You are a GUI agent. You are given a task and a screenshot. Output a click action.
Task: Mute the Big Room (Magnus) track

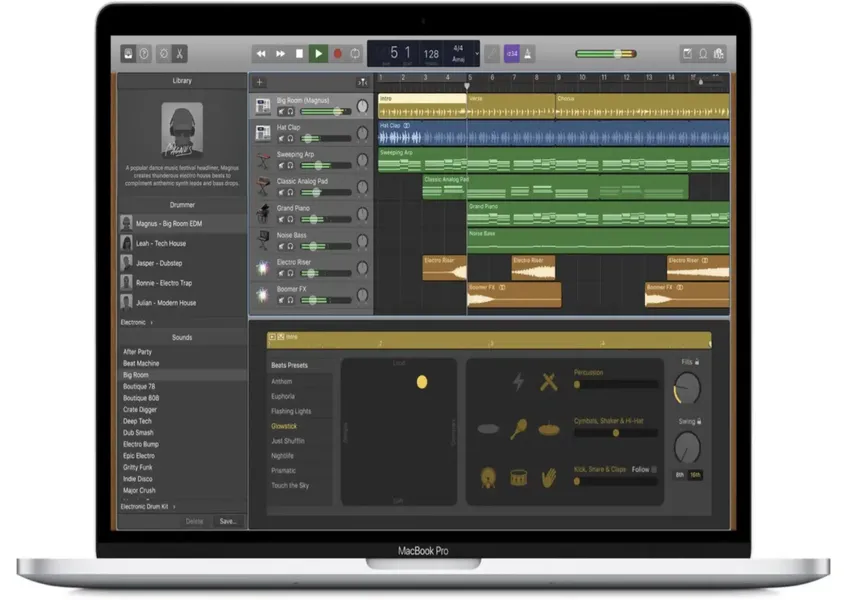pyautogui.click(x=281, y=112)
